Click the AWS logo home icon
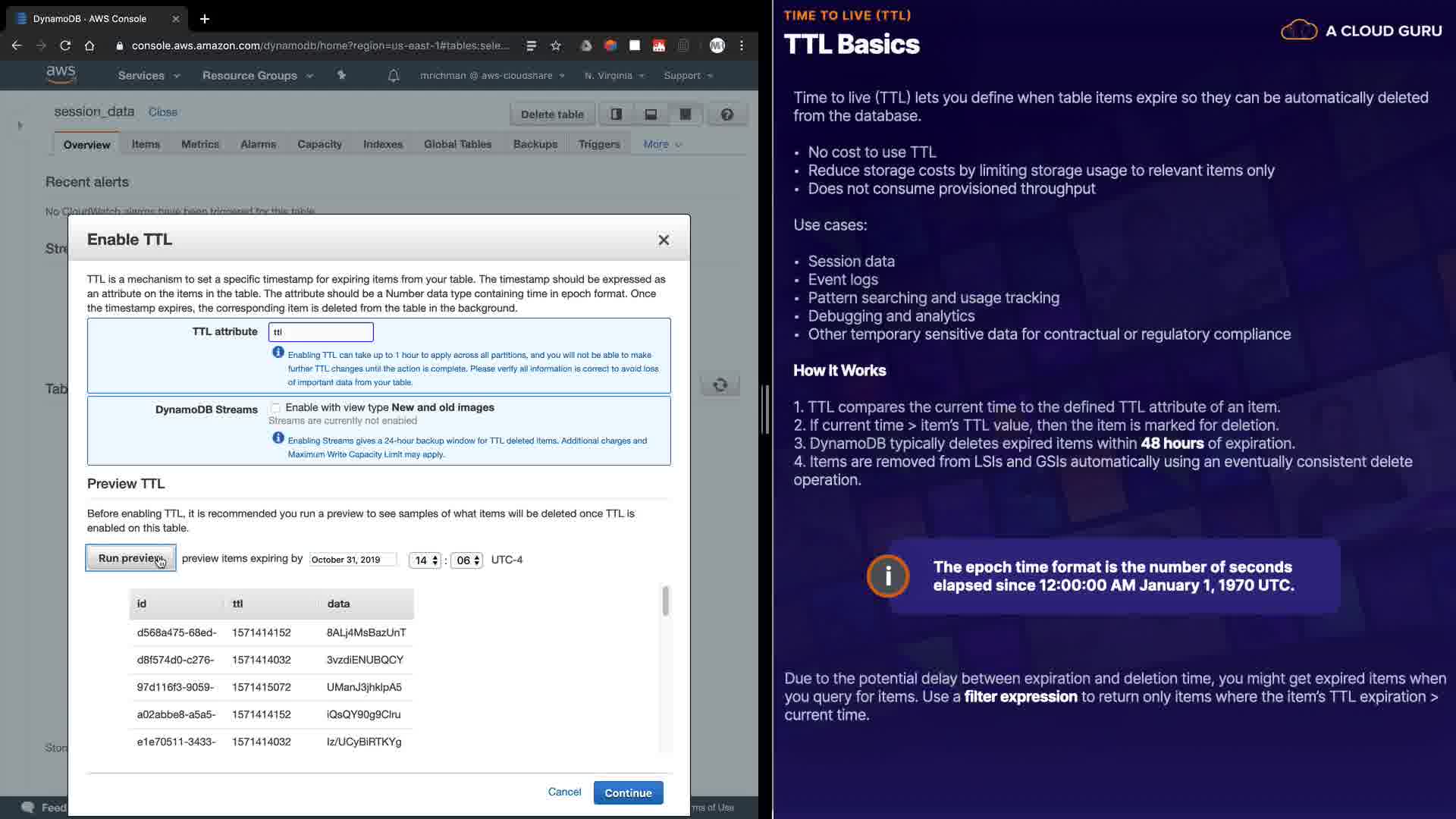 (61, 74)
